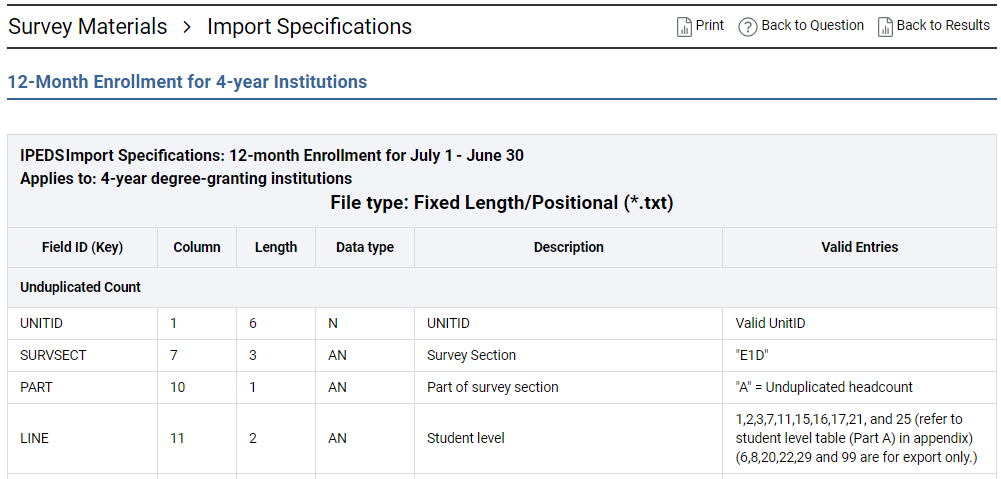Click the 12-Month Enrollment section heading

point(187,82)
